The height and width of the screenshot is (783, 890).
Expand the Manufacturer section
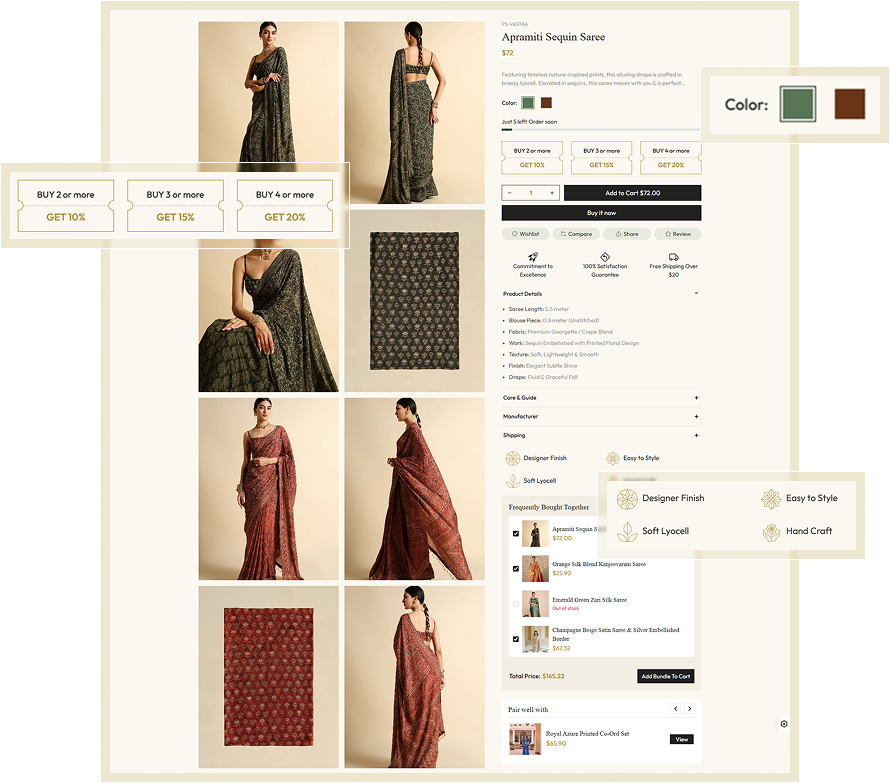click(x=601, y=417)
